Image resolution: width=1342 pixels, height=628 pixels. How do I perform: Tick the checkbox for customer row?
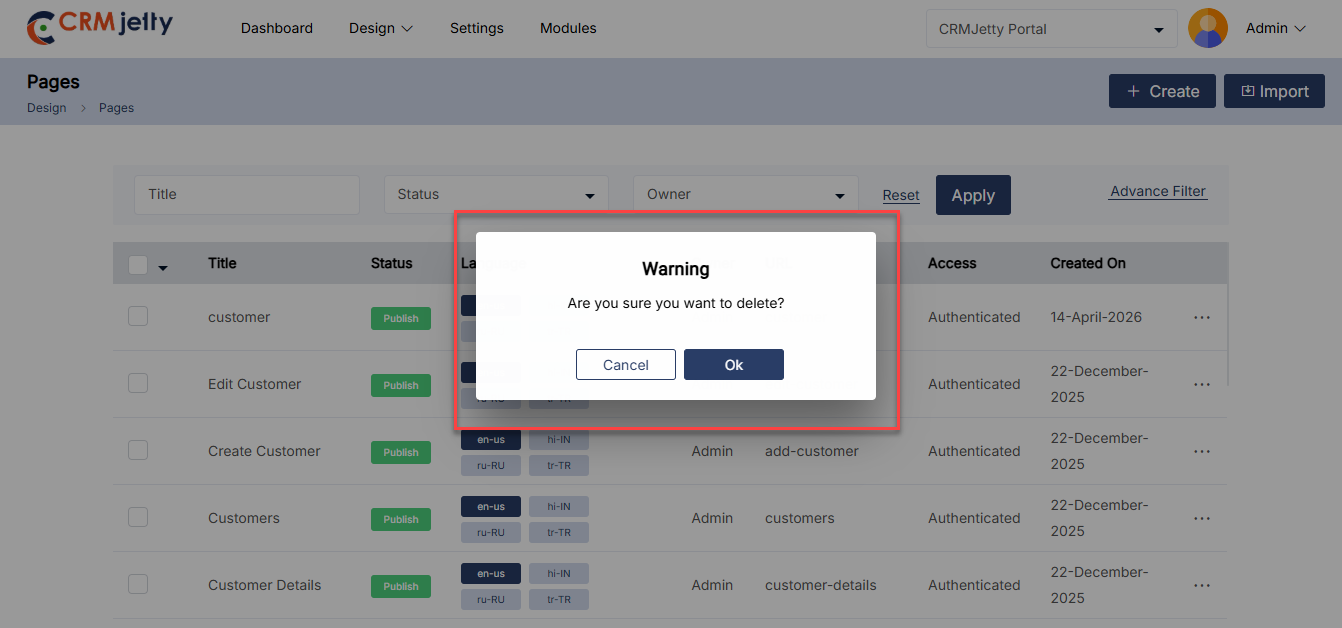138,316
